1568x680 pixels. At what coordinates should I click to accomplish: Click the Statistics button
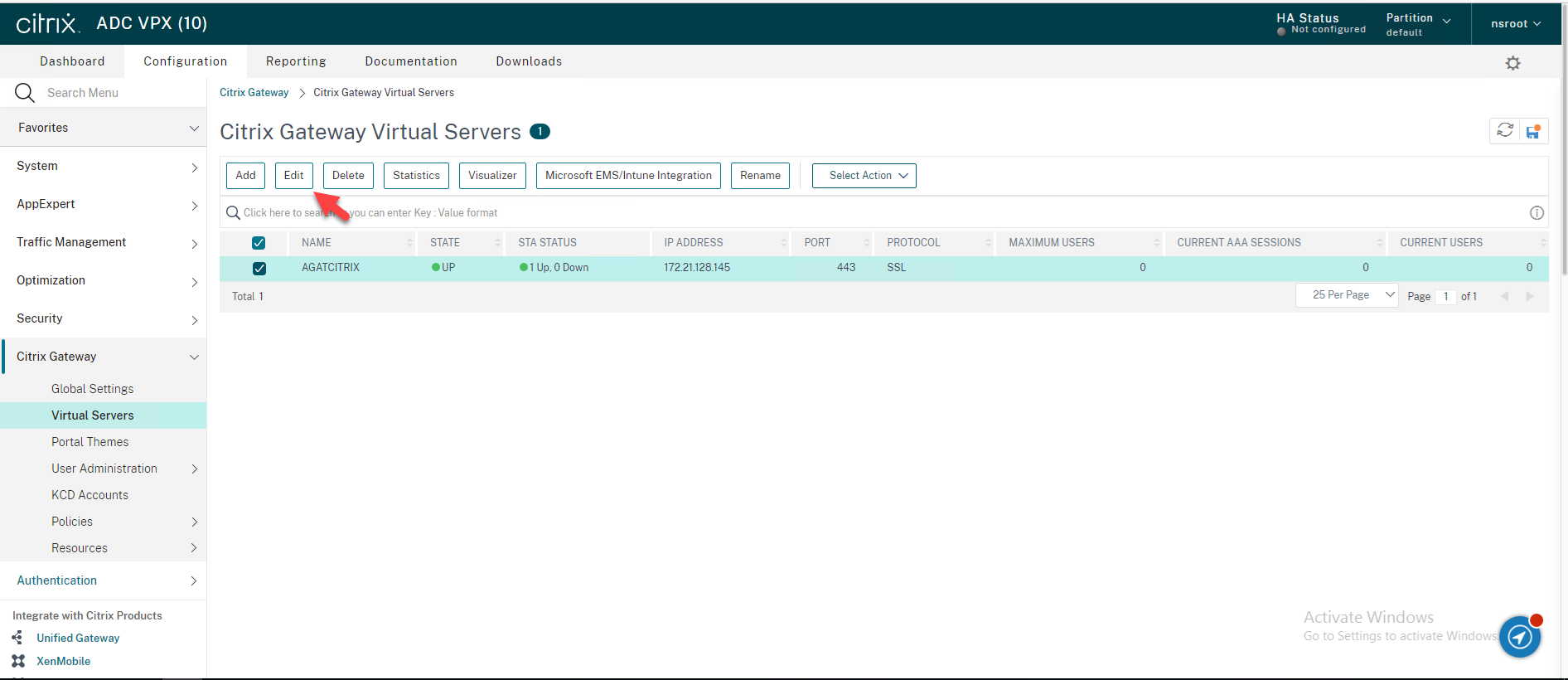click(416, 176)
